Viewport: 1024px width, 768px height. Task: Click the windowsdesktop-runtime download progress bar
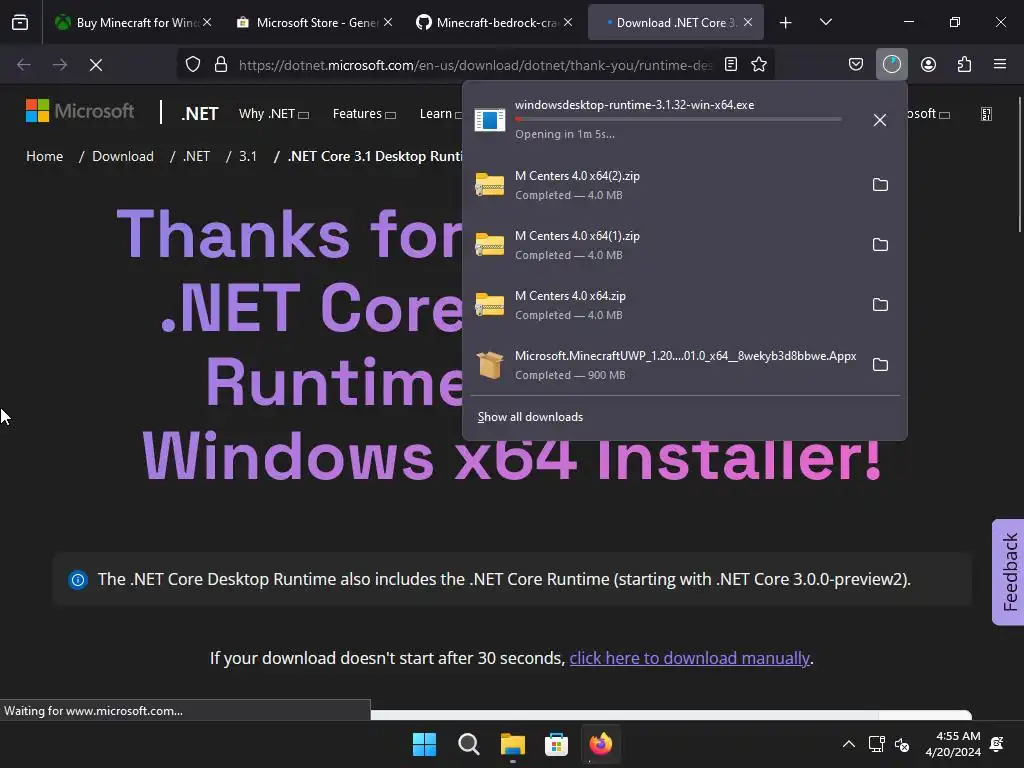(678, 119)
